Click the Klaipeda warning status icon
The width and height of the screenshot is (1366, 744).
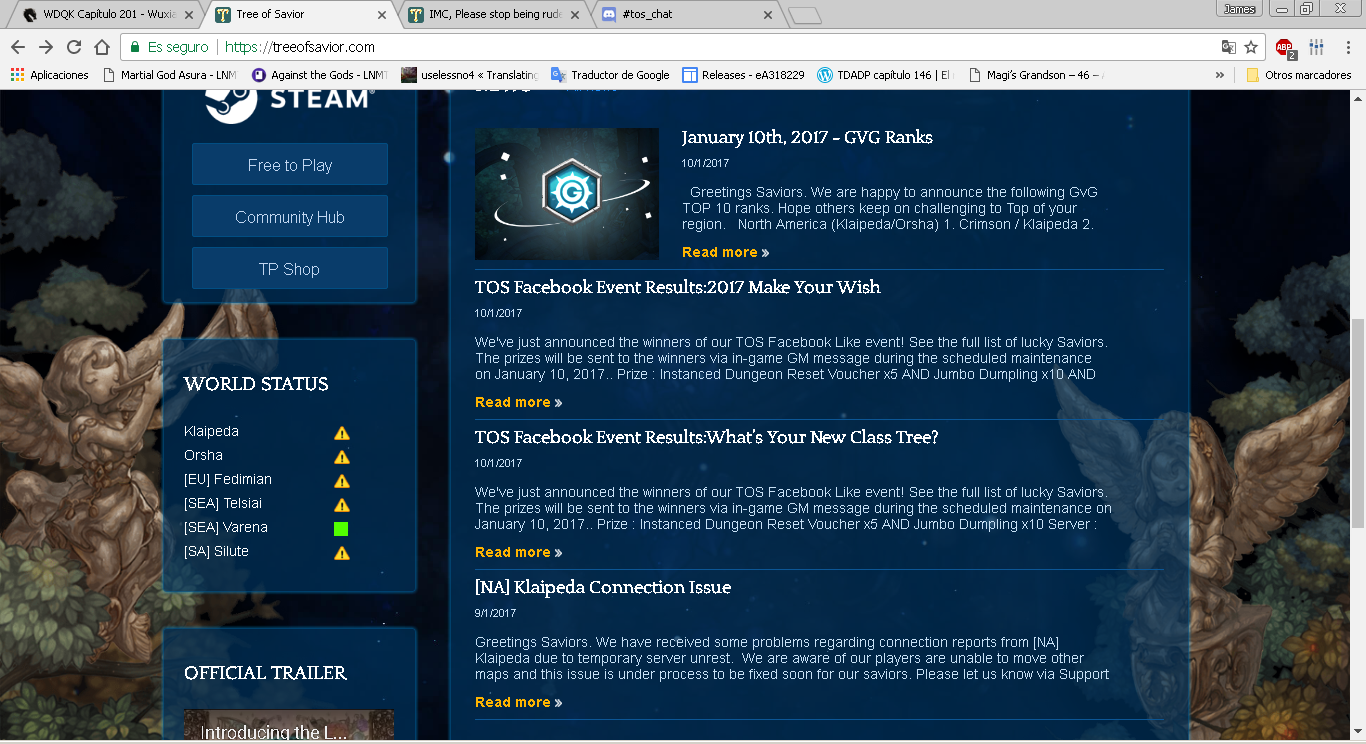[342, 433]
